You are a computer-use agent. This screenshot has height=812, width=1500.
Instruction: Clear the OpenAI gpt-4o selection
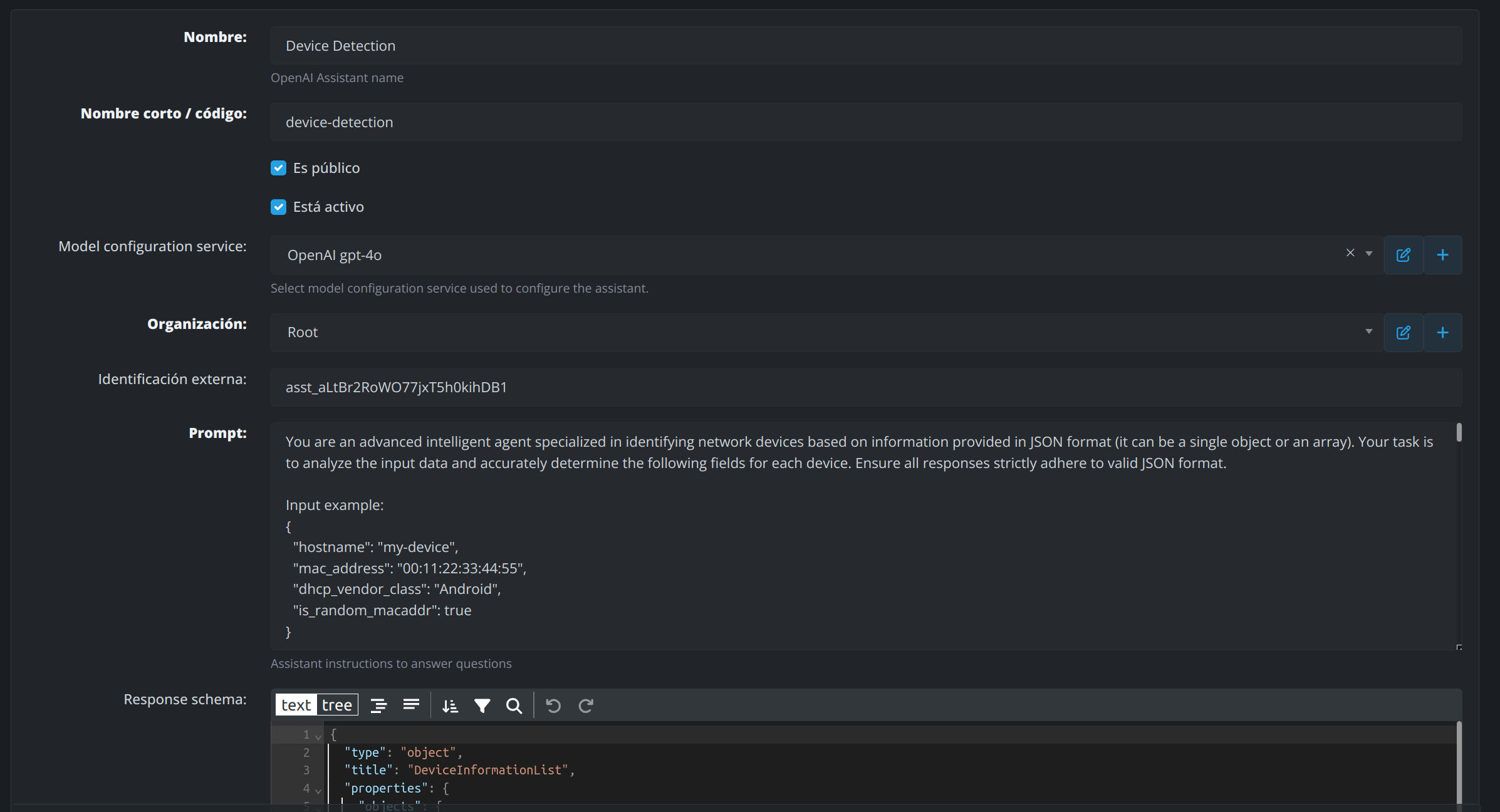1350,253
